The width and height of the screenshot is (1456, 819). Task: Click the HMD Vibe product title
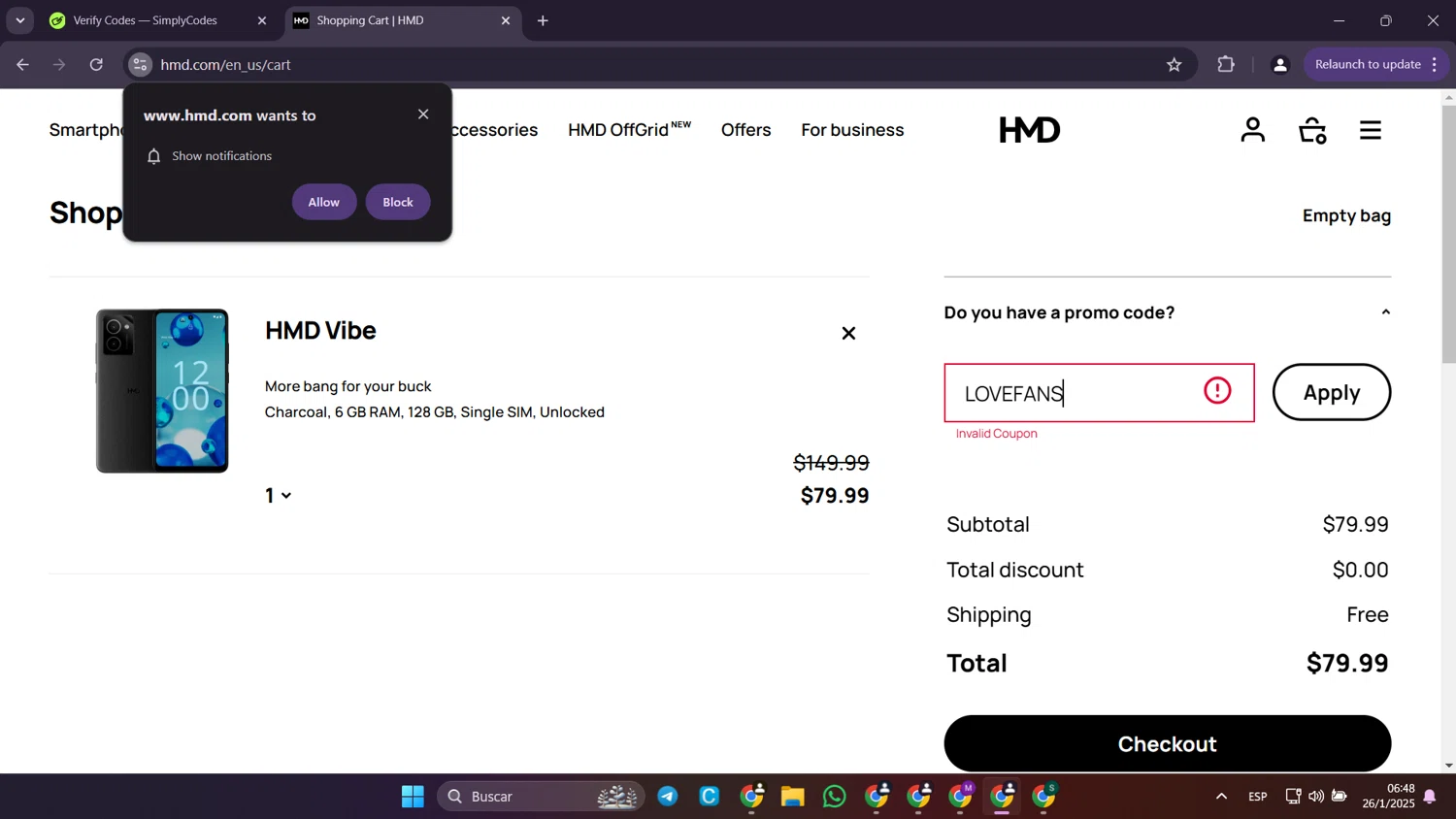coord(320,330)
